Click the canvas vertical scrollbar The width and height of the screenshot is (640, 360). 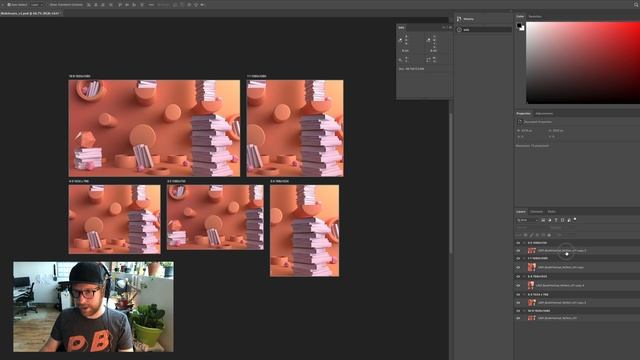click(x=451, y=184)
